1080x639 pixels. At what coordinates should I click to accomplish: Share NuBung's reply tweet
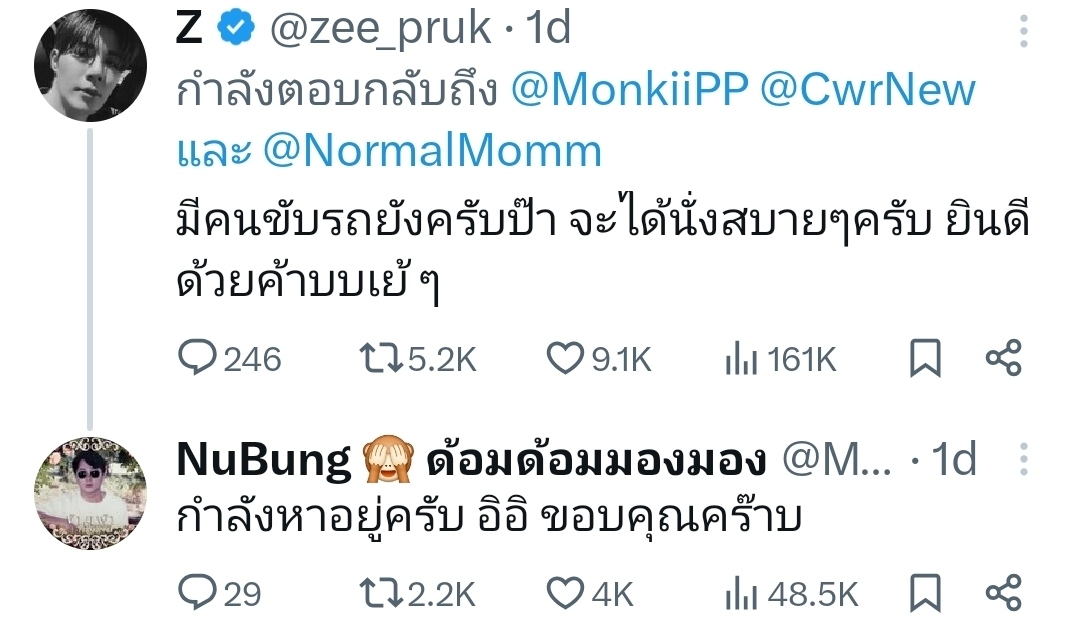point(1003,594)
